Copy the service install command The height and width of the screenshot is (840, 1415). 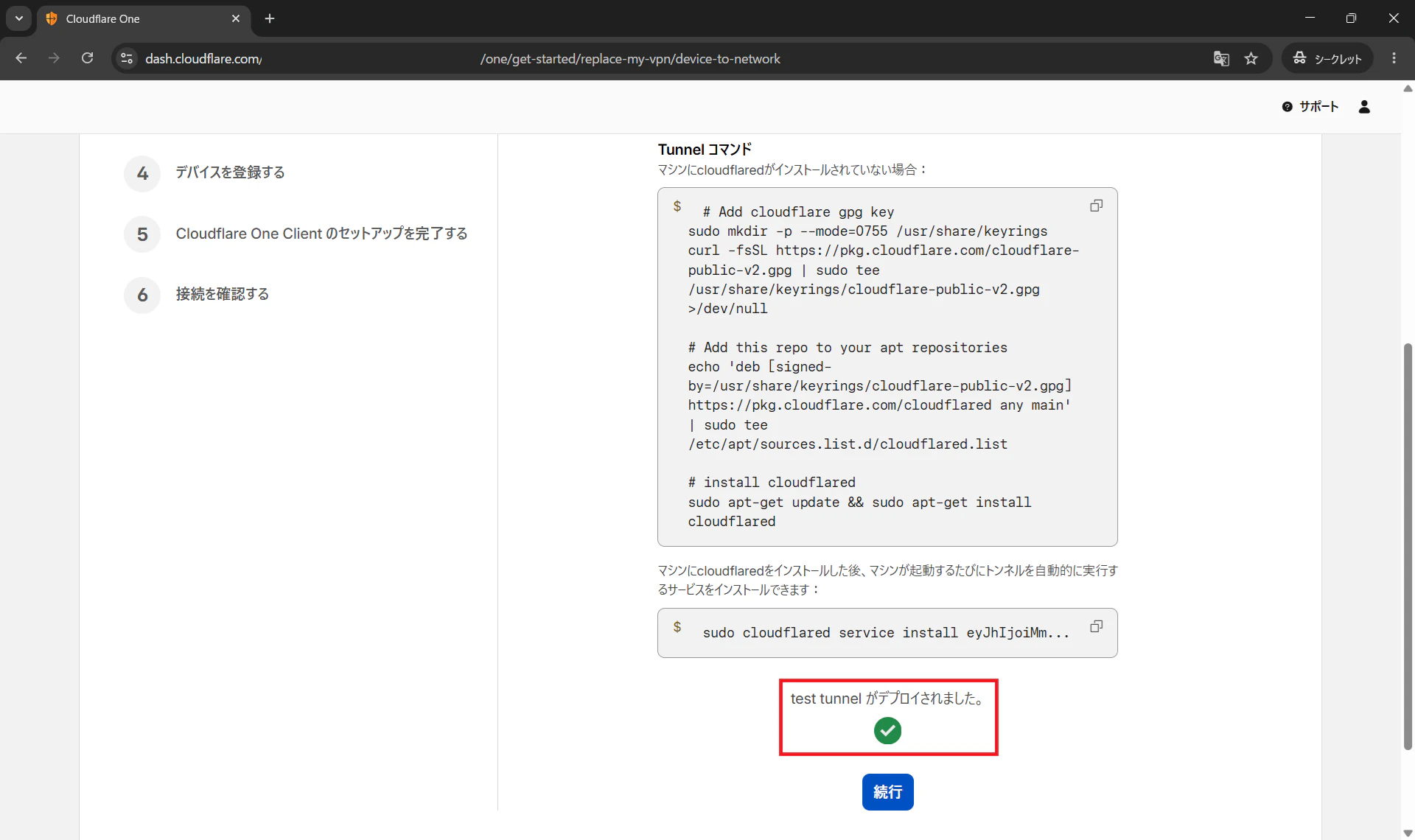pyautogui.click(x=1097, y=627)
